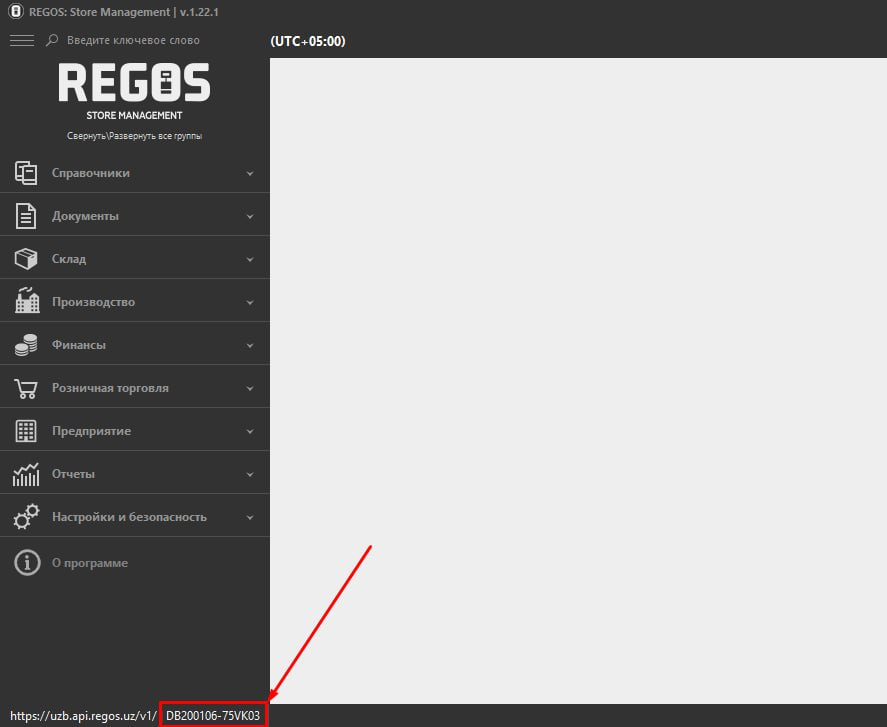Open the hamburger menu icon
The height and width of the screenshot is (727, 887).
22,40
